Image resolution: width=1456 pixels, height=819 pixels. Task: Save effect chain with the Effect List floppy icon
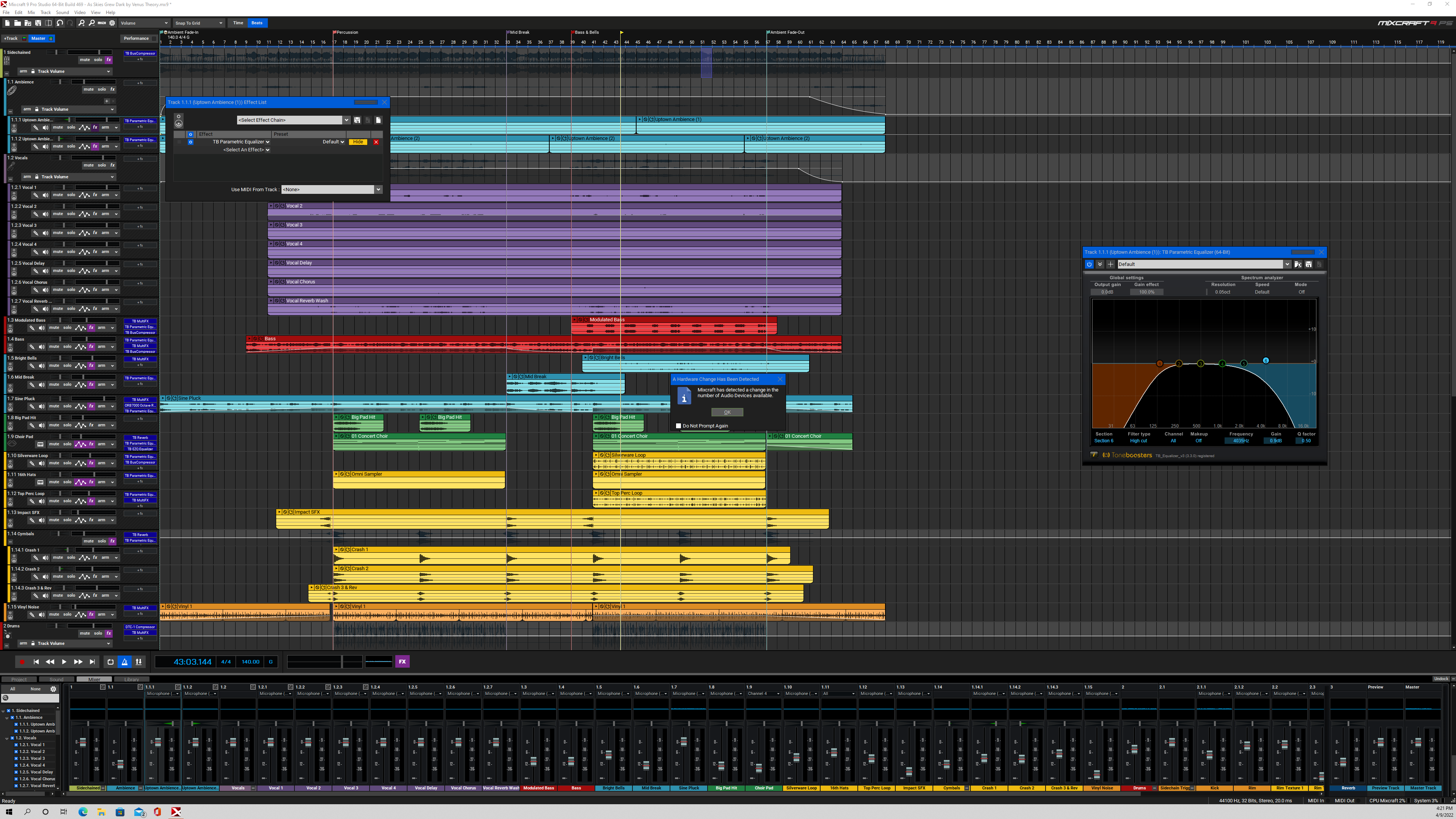click(x=357, y=120)
